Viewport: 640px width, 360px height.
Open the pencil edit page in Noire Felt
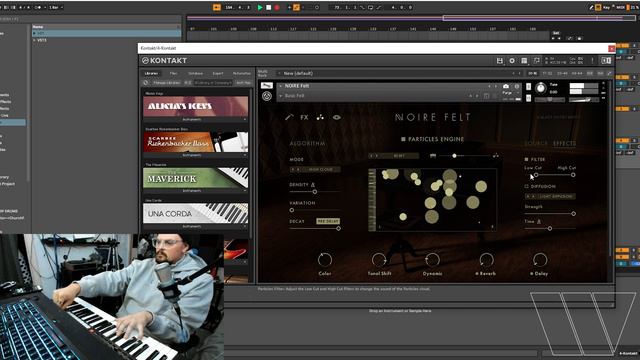pyautogui.click(x=289, y=117)
